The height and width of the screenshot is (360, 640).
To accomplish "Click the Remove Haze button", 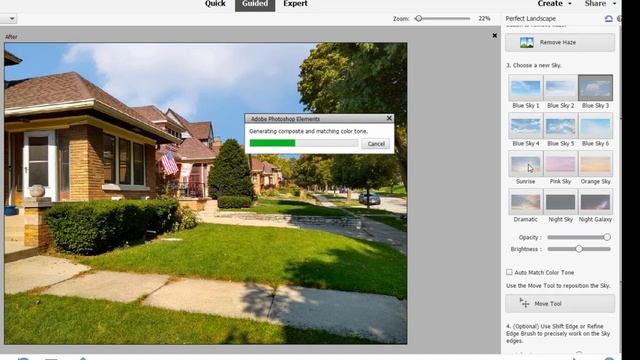I will (x=560, y=42).
